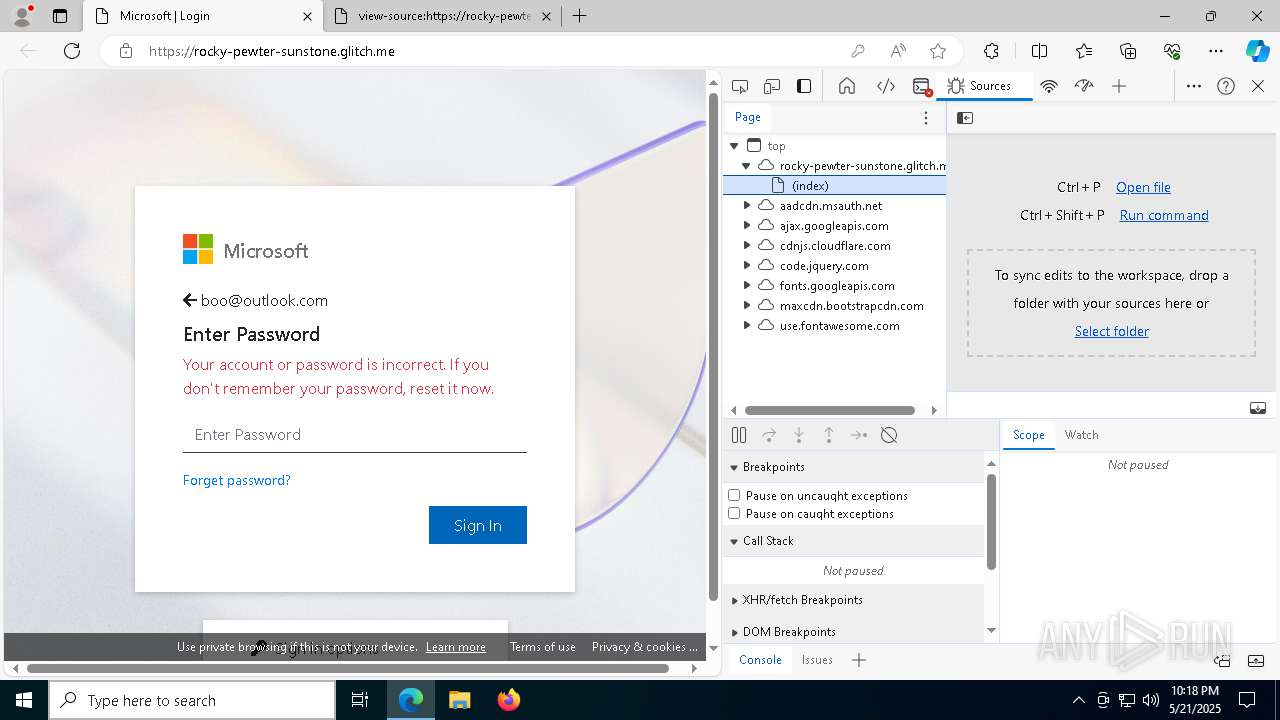The height and width of the screenshot is (720, 1280).
Task: Click the Step over function call icon
Action: (x=769, y=435)
